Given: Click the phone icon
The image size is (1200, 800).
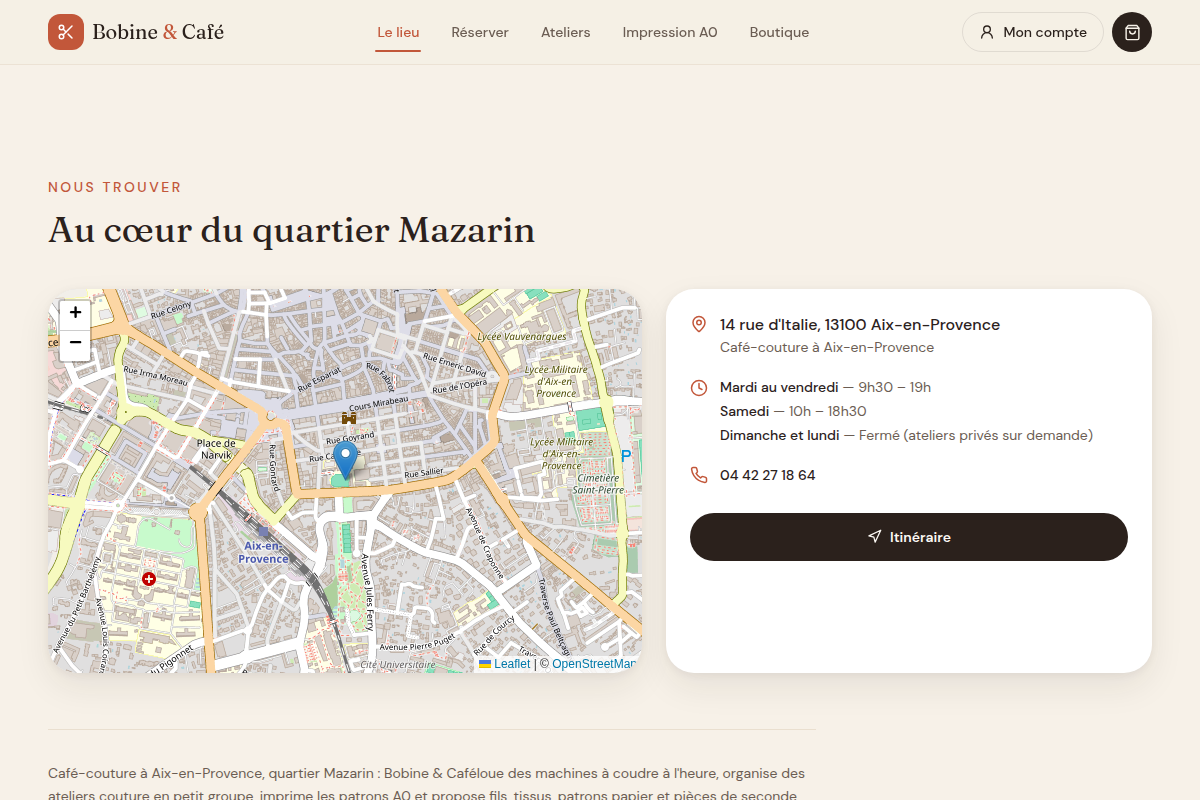Looking at the screenshot, I should pos(699,475).
